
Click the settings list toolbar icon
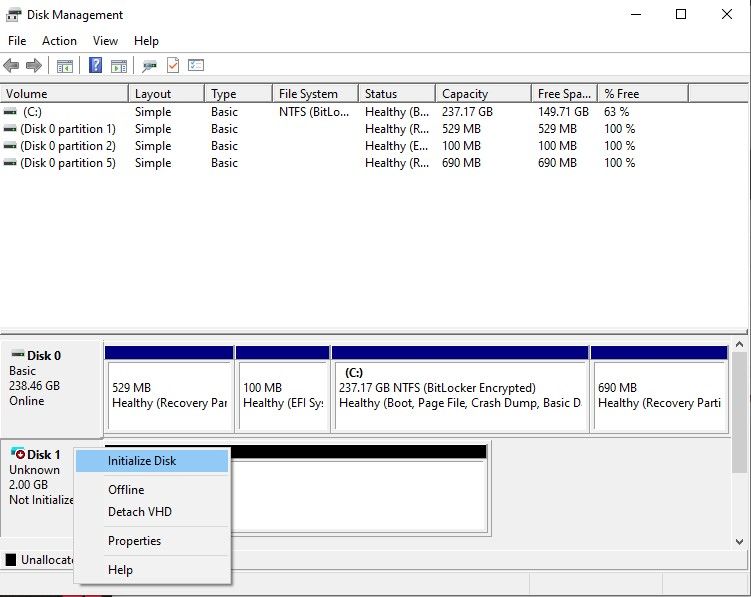coord(196,65)
